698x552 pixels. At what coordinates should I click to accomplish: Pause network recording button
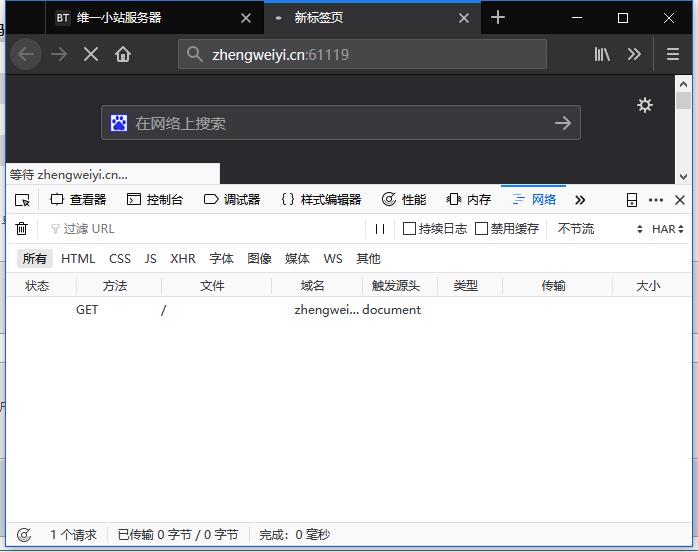[x=380, y=229]
